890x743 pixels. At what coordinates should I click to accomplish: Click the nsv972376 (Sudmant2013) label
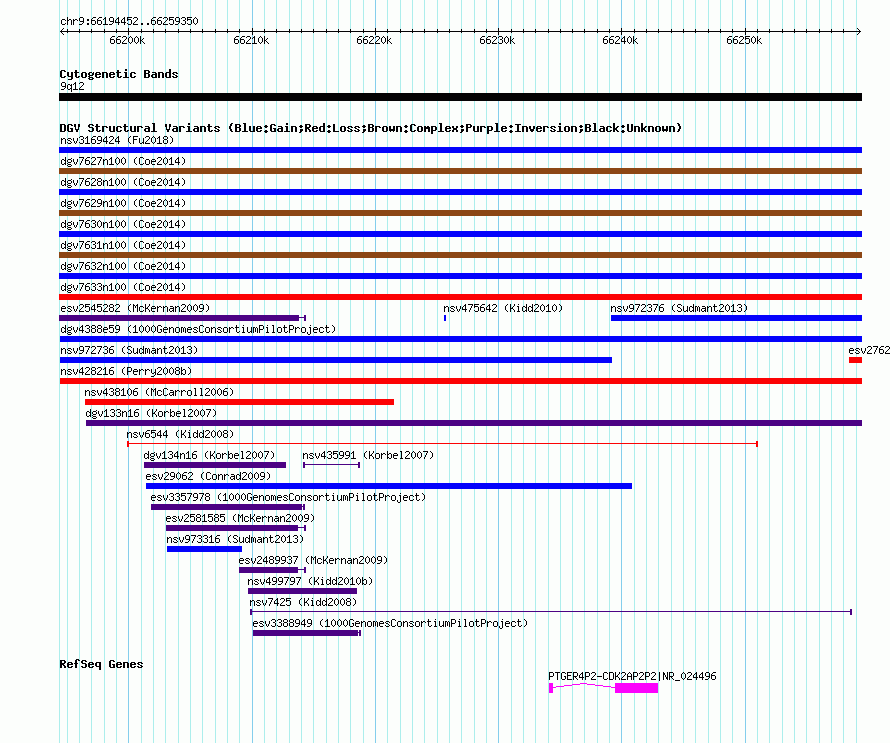tap(679, 308)
